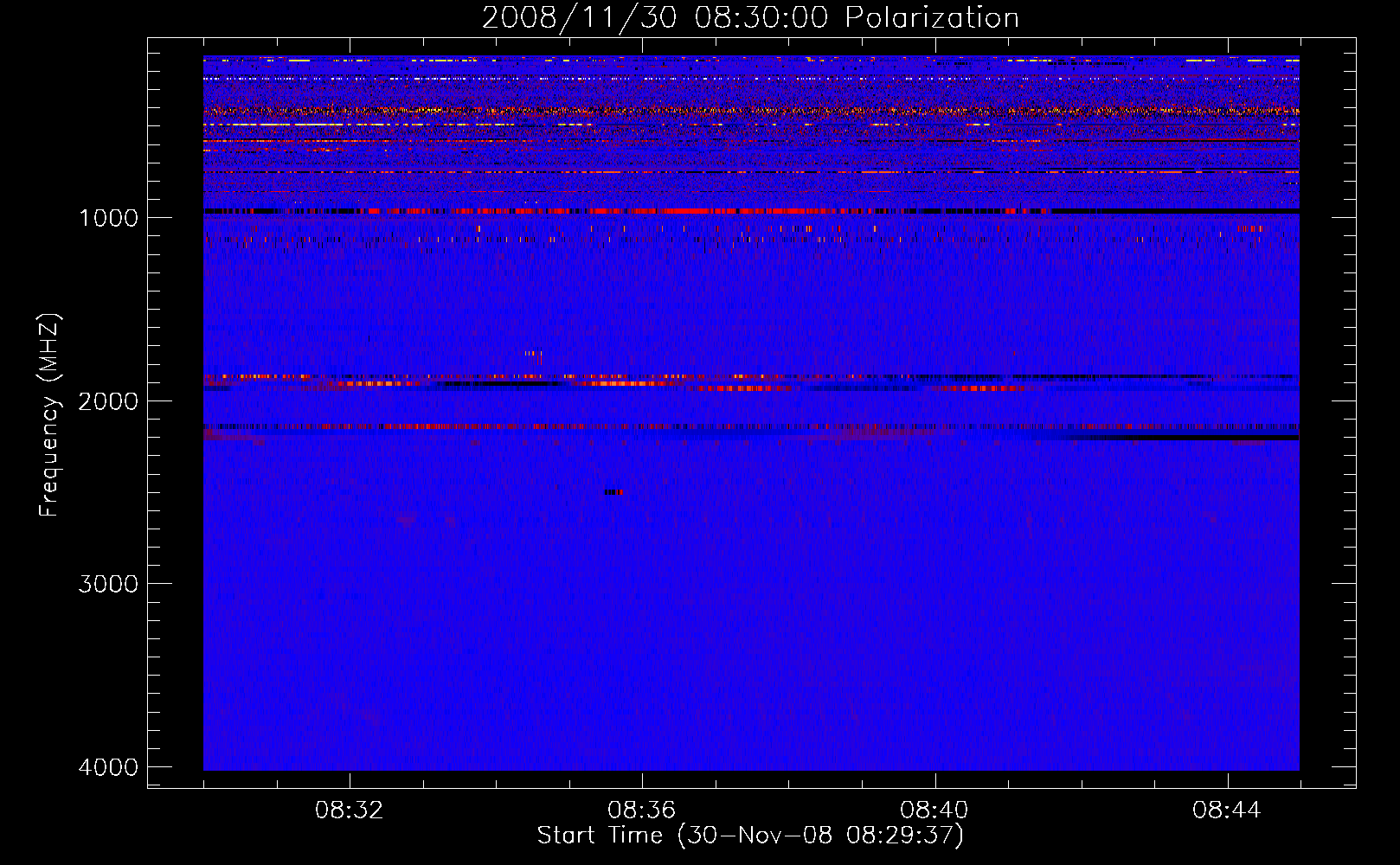Click the "08:36" time tick label
Screen dimensions: 1400x865
[x=642, y=810]
